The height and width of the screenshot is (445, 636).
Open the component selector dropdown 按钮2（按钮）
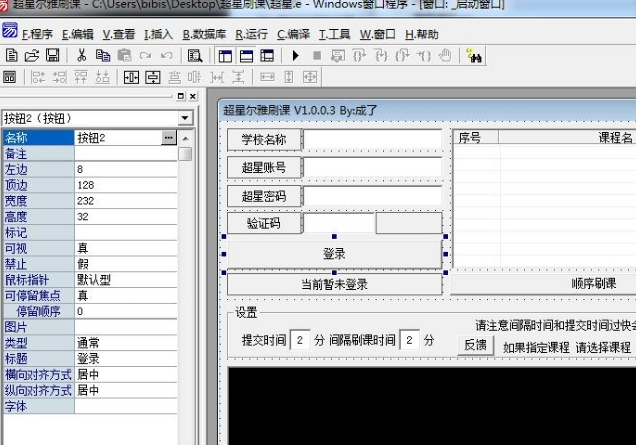185,118
